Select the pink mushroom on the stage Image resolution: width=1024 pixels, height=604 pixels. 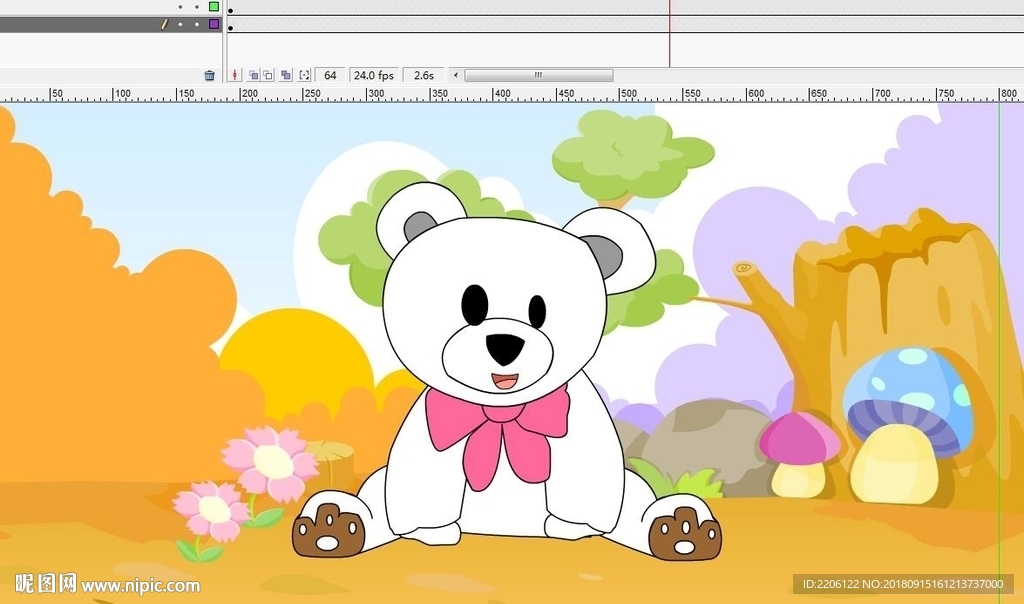point(799,453)
